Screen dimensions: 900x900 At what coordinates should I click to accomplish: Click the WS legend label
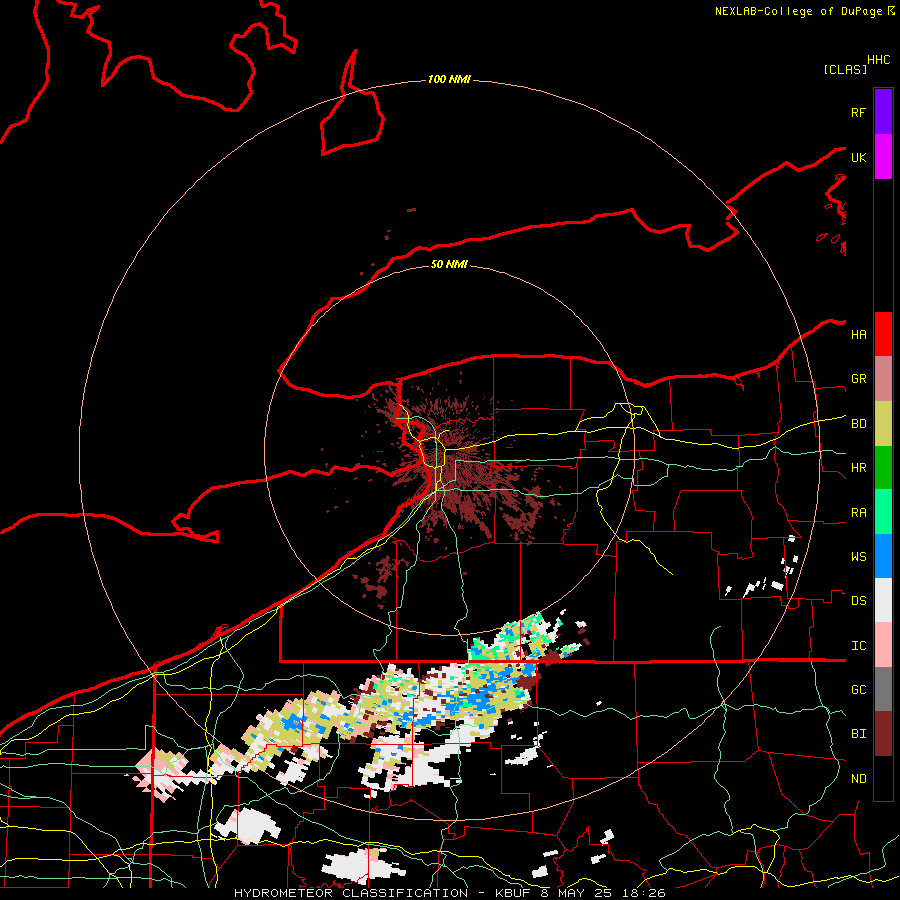[858, 557]
